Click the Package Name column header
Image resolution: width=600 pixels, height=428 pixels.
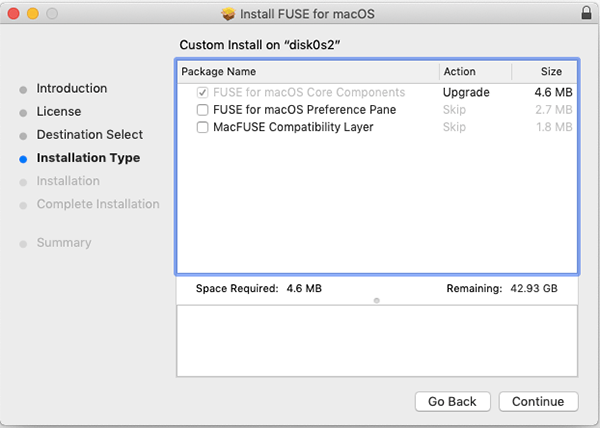click(x=308, y=72)
